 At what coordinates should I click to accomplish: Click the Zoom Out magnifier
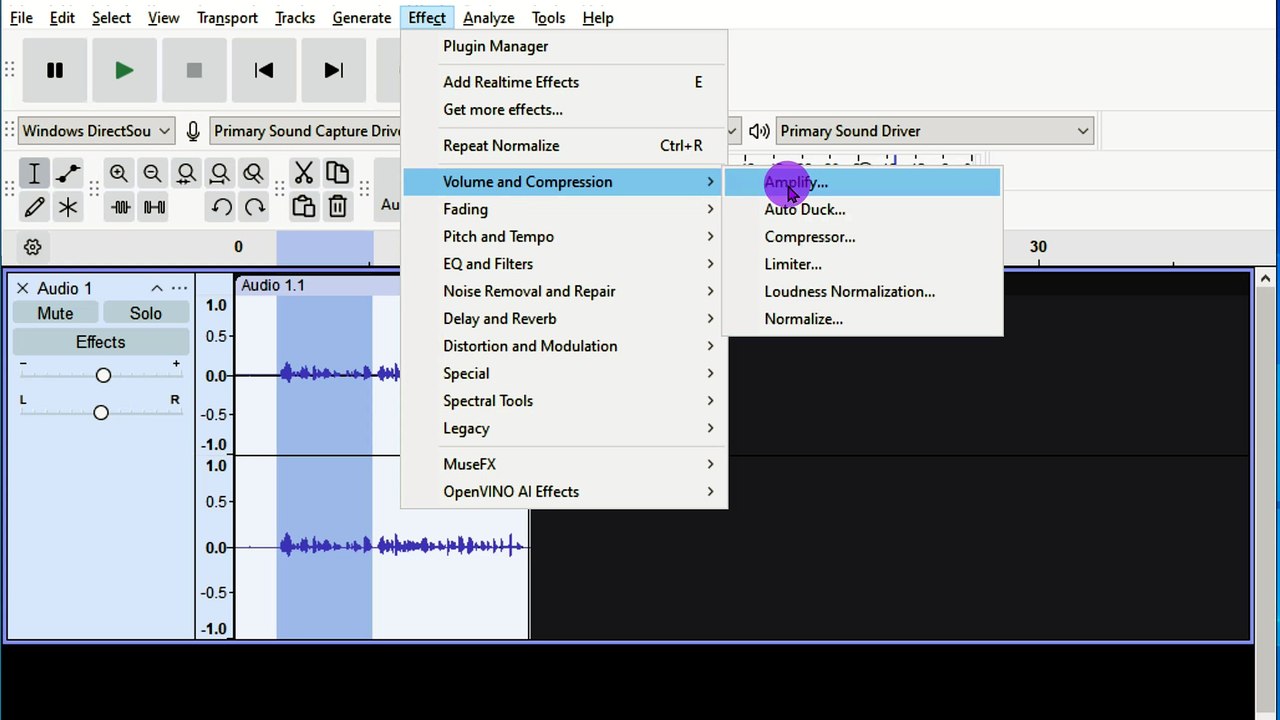click(x=152, y=174)
